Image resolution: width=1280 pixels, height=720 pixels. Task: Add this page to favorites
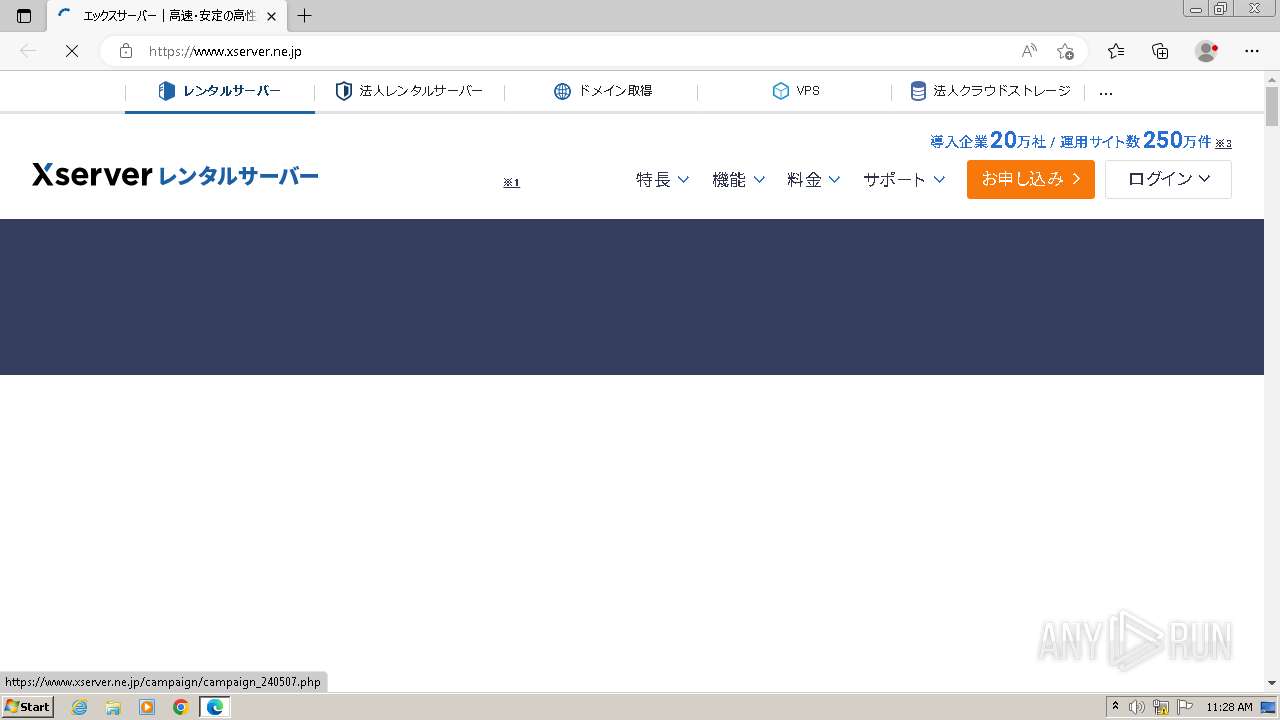point(1065,51)
